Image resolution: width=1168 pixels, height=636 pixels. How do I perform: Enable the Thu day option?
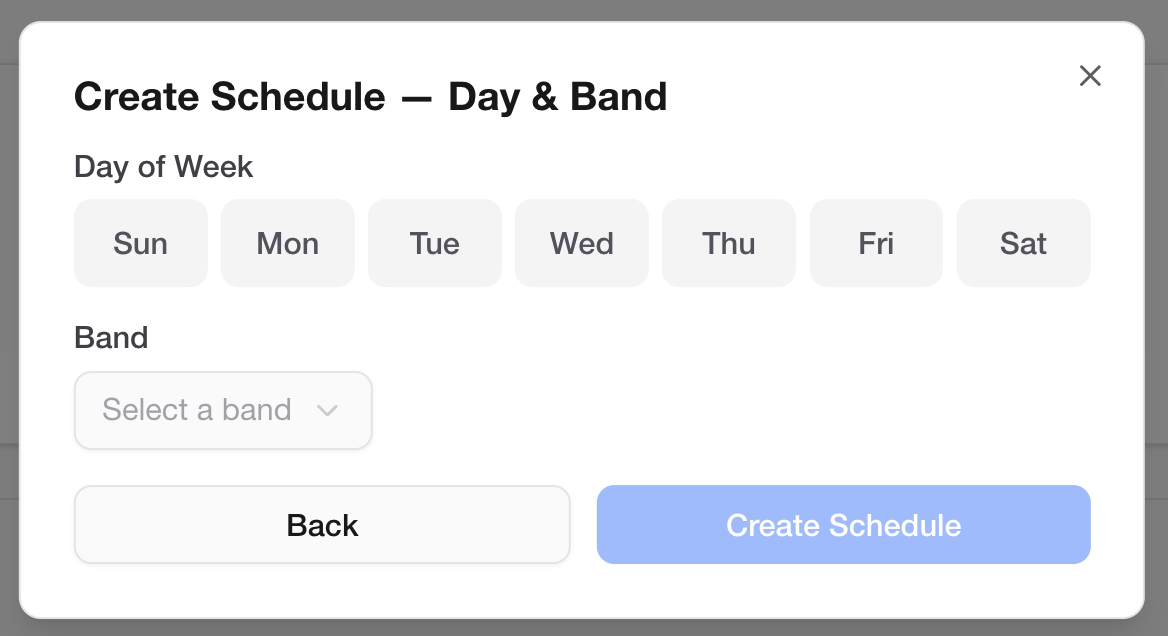729,243
